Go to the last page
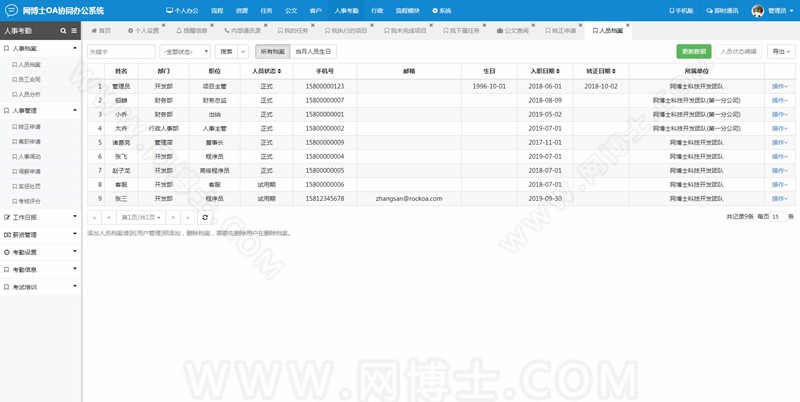 187,217
